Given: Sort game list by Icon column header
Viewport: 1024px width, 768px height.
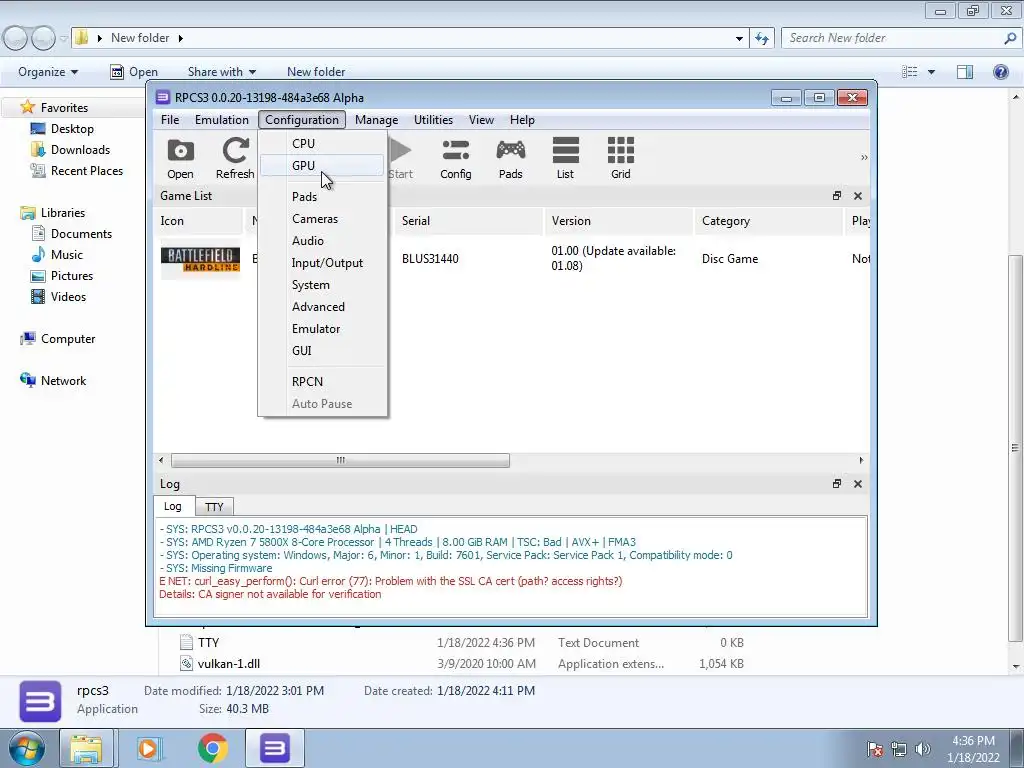Looking at the screenshot, I should point(199,221).
